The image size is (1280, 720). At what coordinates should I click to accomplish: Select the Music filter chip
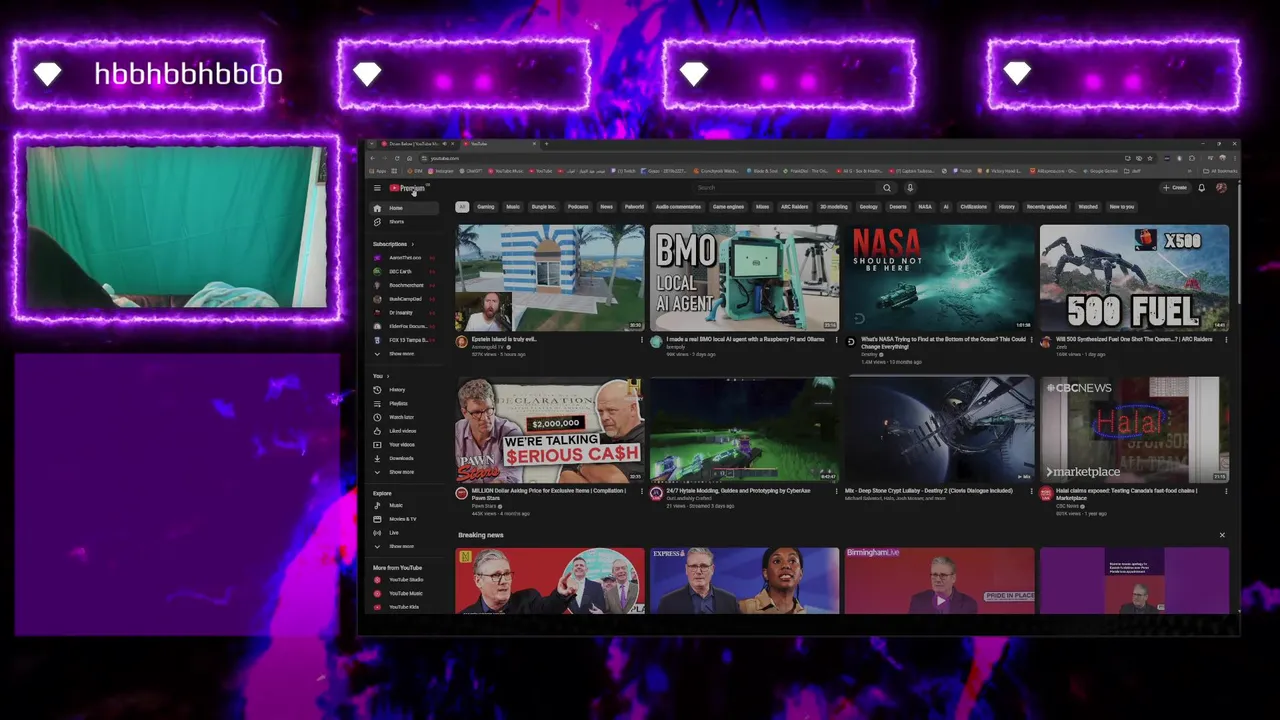click(513, 207)
